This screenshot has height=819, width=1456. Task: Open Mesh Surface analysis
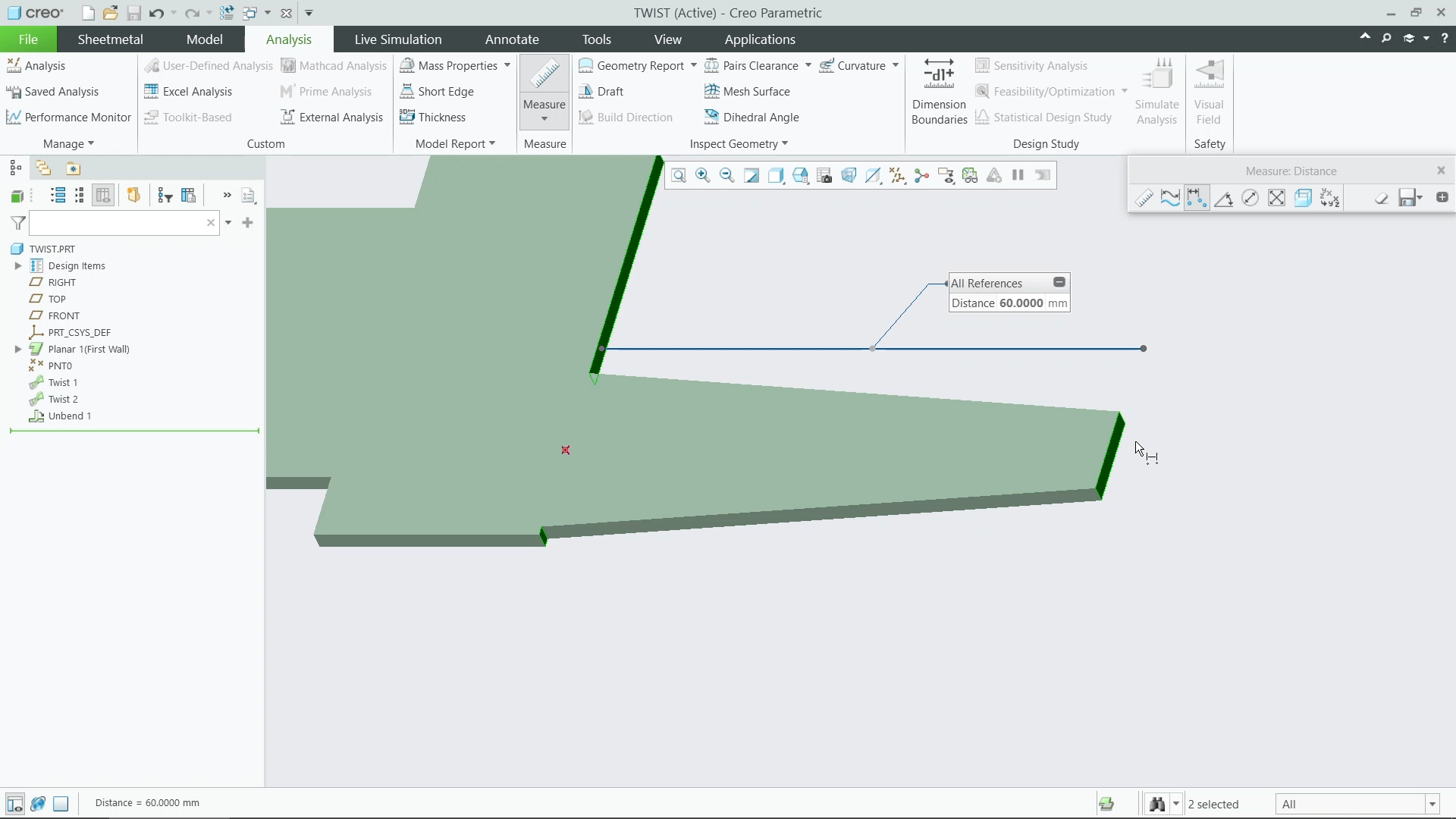point(747,92)
